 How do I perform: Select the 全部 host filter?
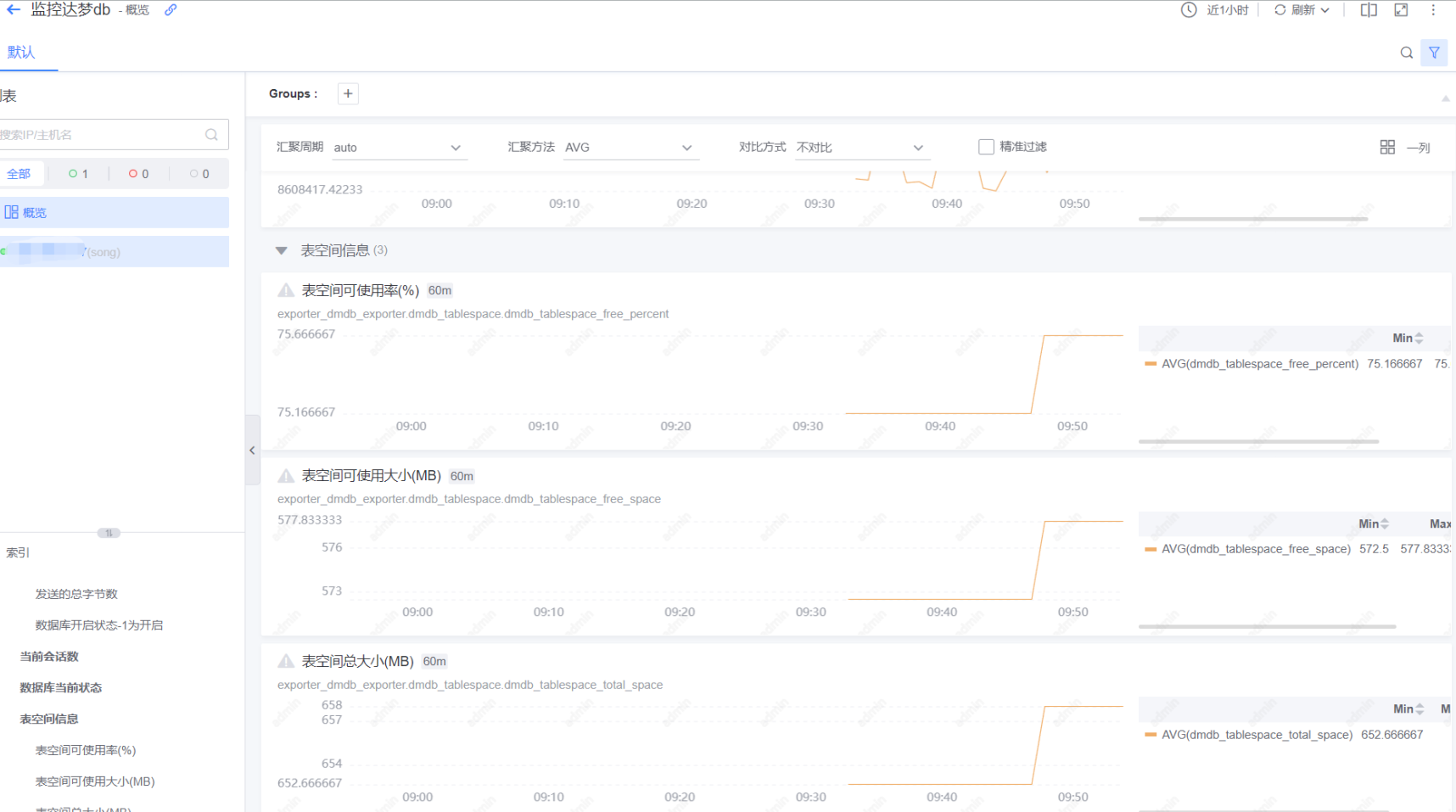(19, 174)
